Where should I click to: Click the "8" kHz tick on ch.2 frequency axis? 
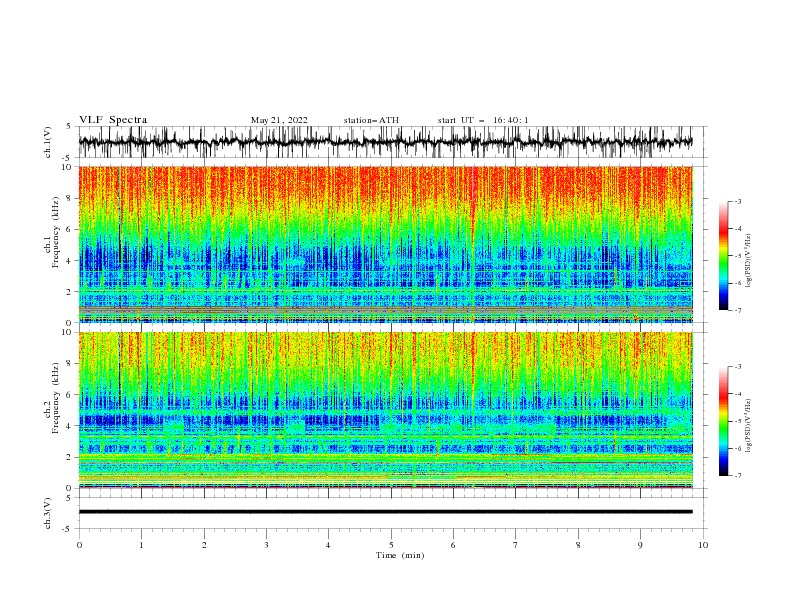pyautogui.click(x=70, y=363)
